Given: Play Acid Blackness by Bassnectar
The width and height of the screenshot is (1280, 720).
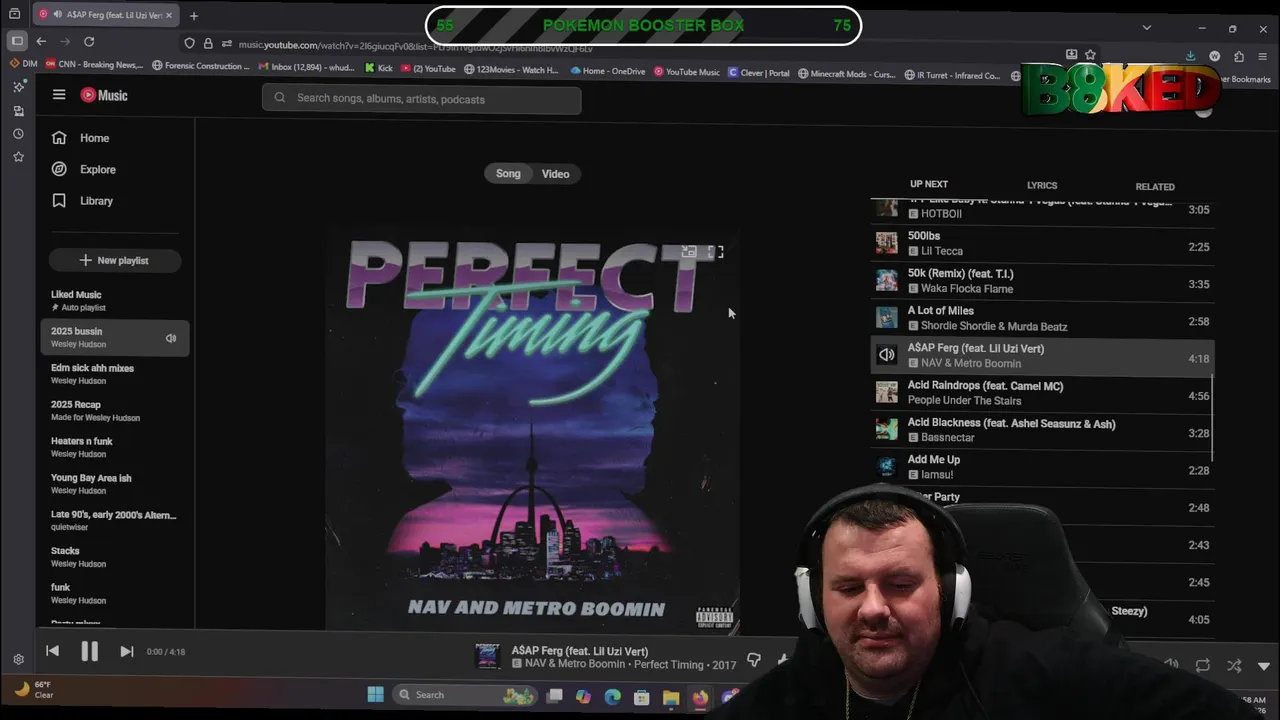Looking at the screenshot, I should click(x=1042, y=432).
